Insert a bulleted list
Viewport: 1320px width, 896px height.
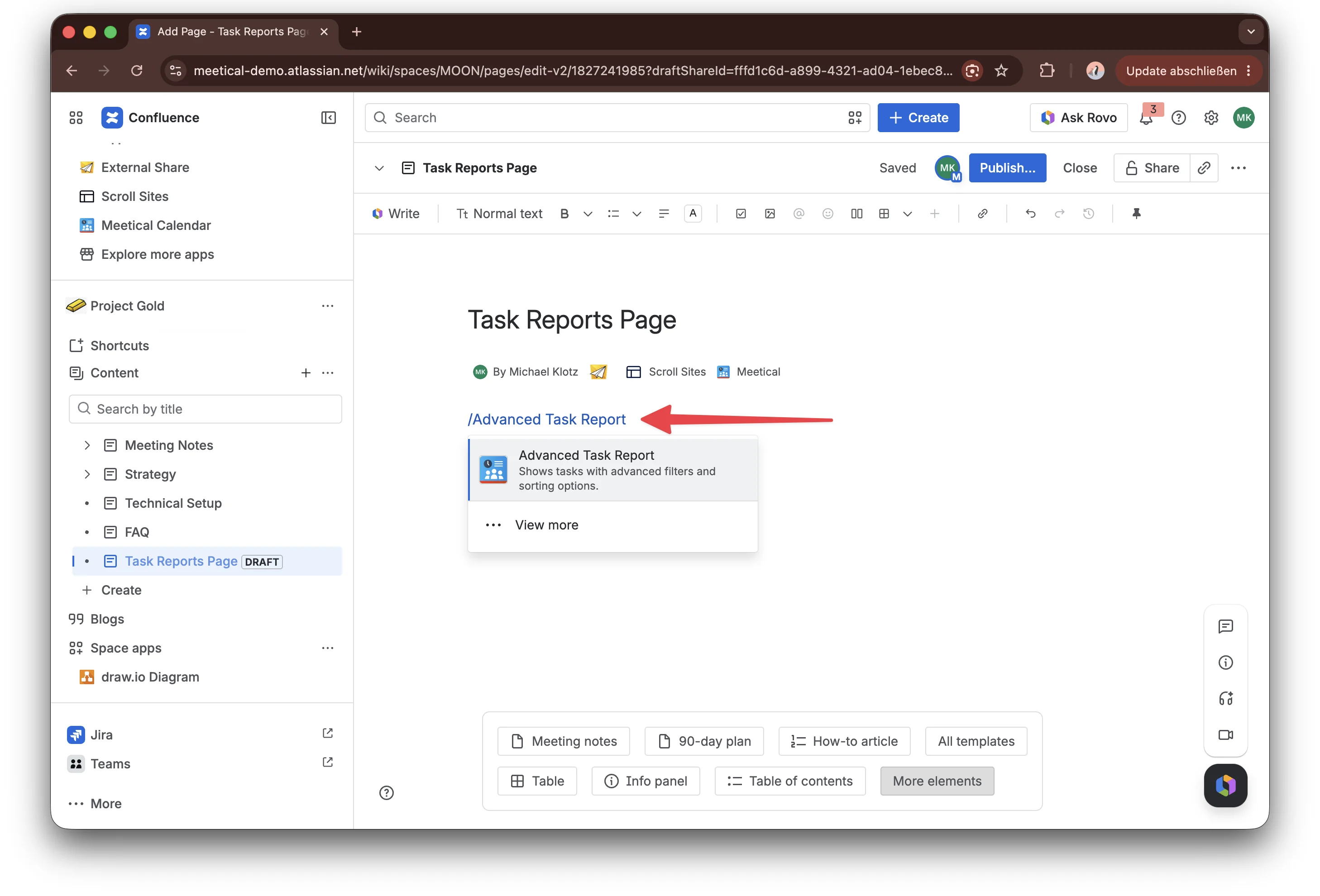613,214
